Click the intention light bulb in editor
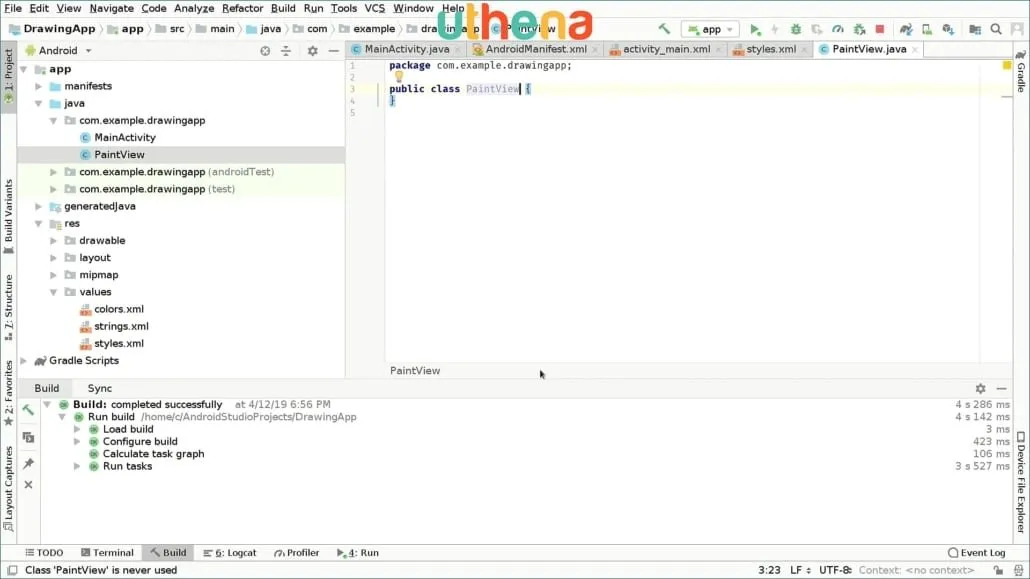1030x579 pixels. (x=399, y=76)
